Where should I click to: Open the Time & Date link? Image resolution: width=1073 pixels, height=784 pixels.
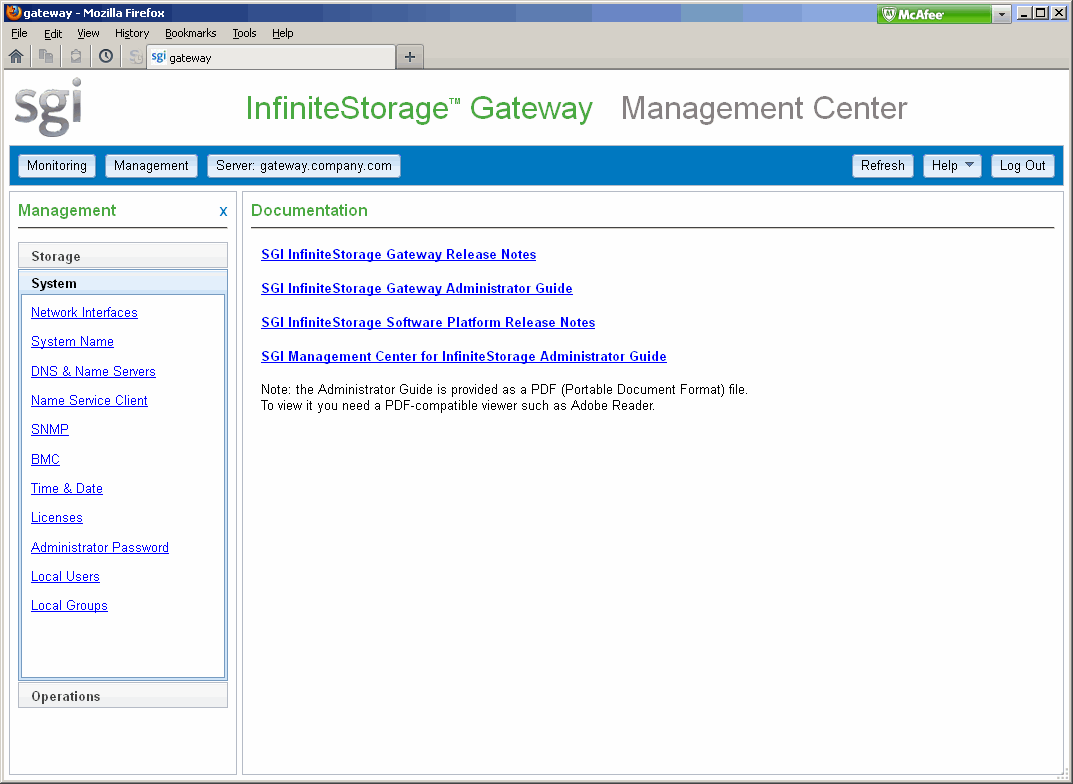click(66, 488)
